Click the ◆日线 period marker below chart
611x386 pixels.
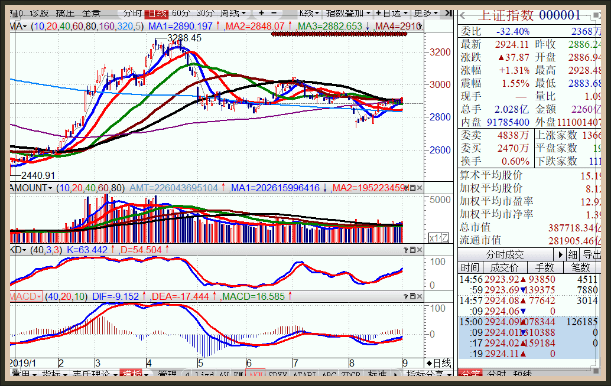pyautogui.click(x=438, y=363)
